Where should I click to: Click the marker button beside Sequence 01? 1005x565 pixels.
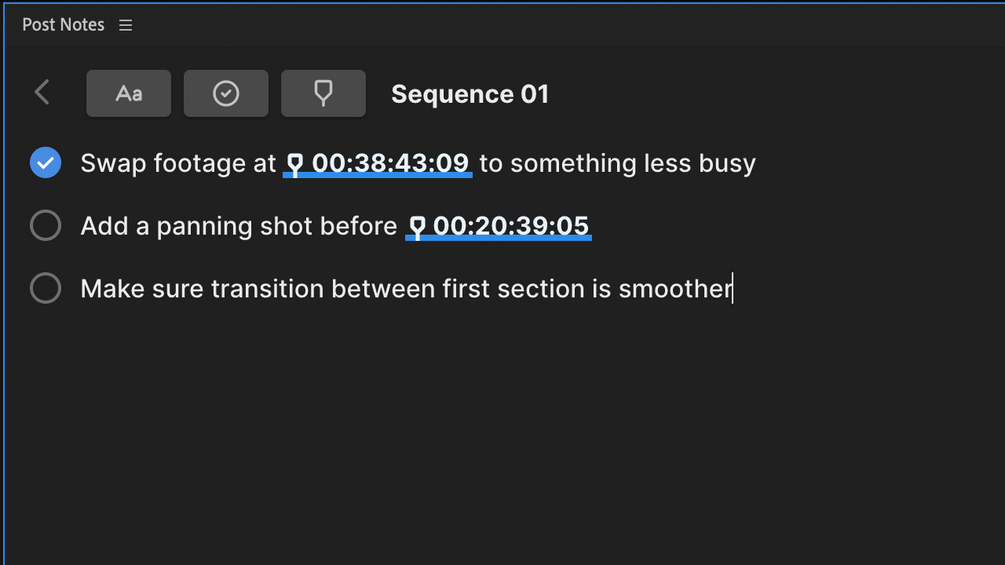pos(323,94)
